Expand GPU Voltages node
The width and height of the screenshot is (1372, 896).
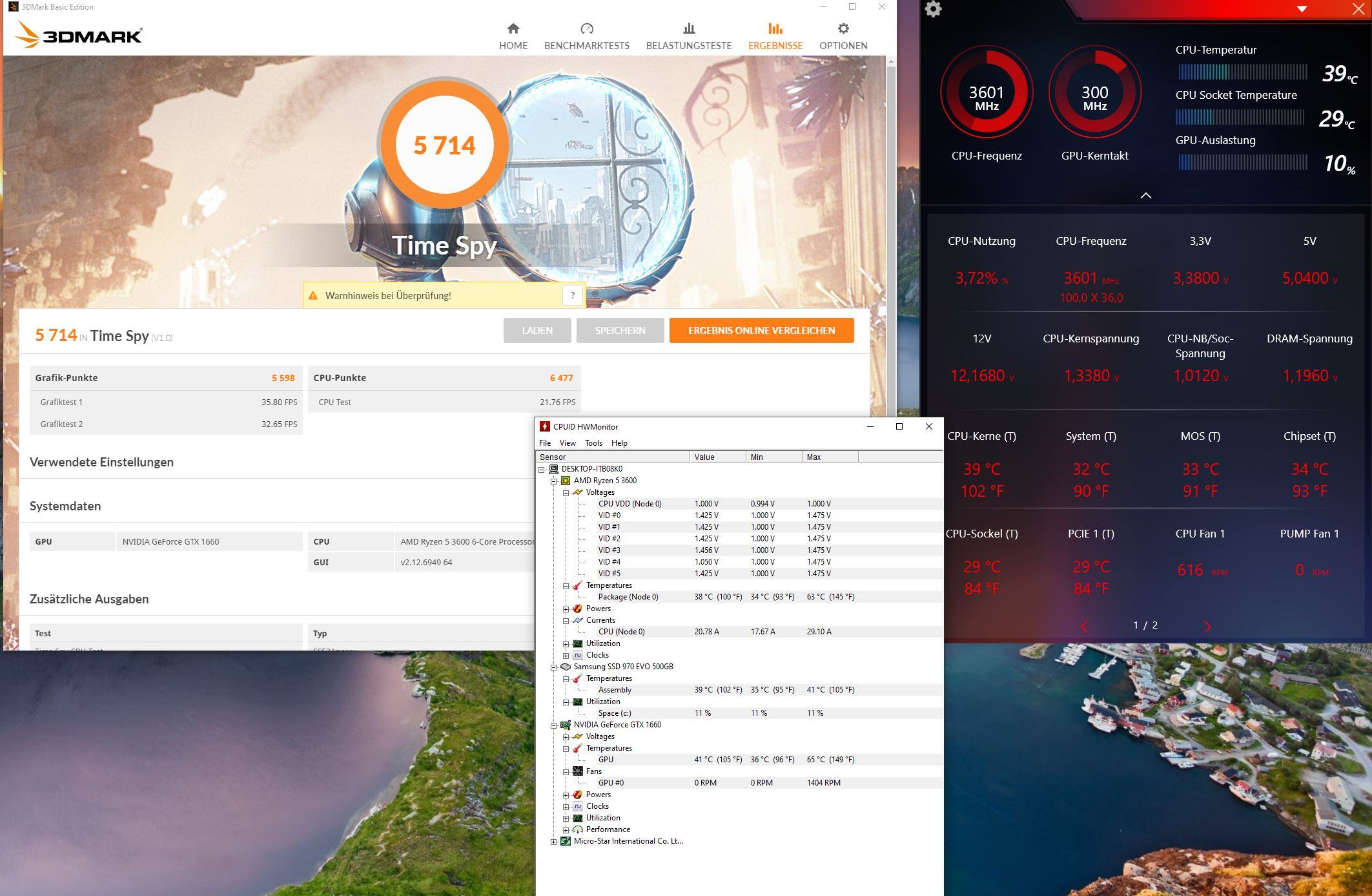pyautogui.click(x=566, y=737)
